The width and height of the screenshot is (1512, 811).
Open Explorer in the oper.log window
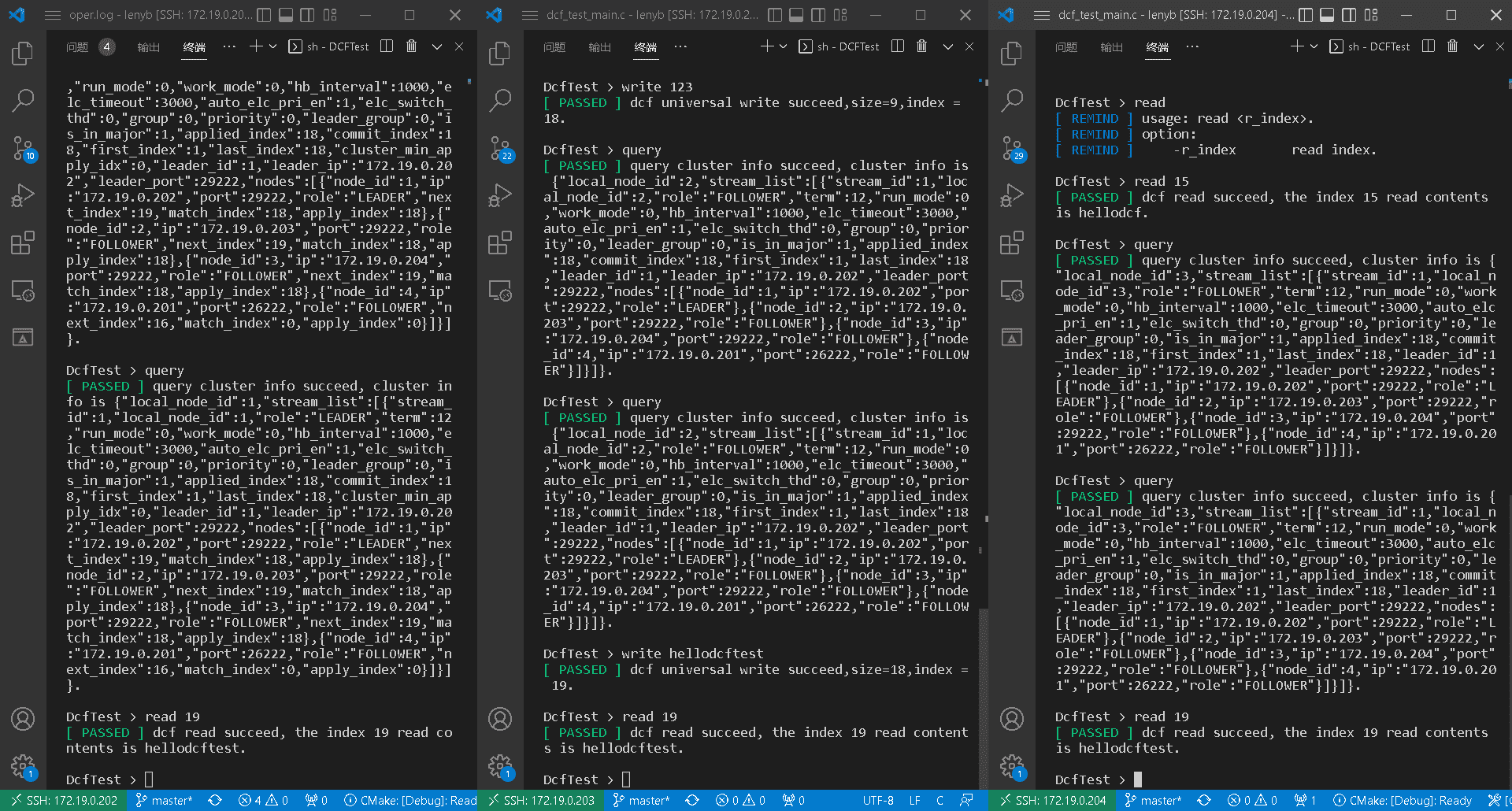pyautogui.click(x=23, y=54)
